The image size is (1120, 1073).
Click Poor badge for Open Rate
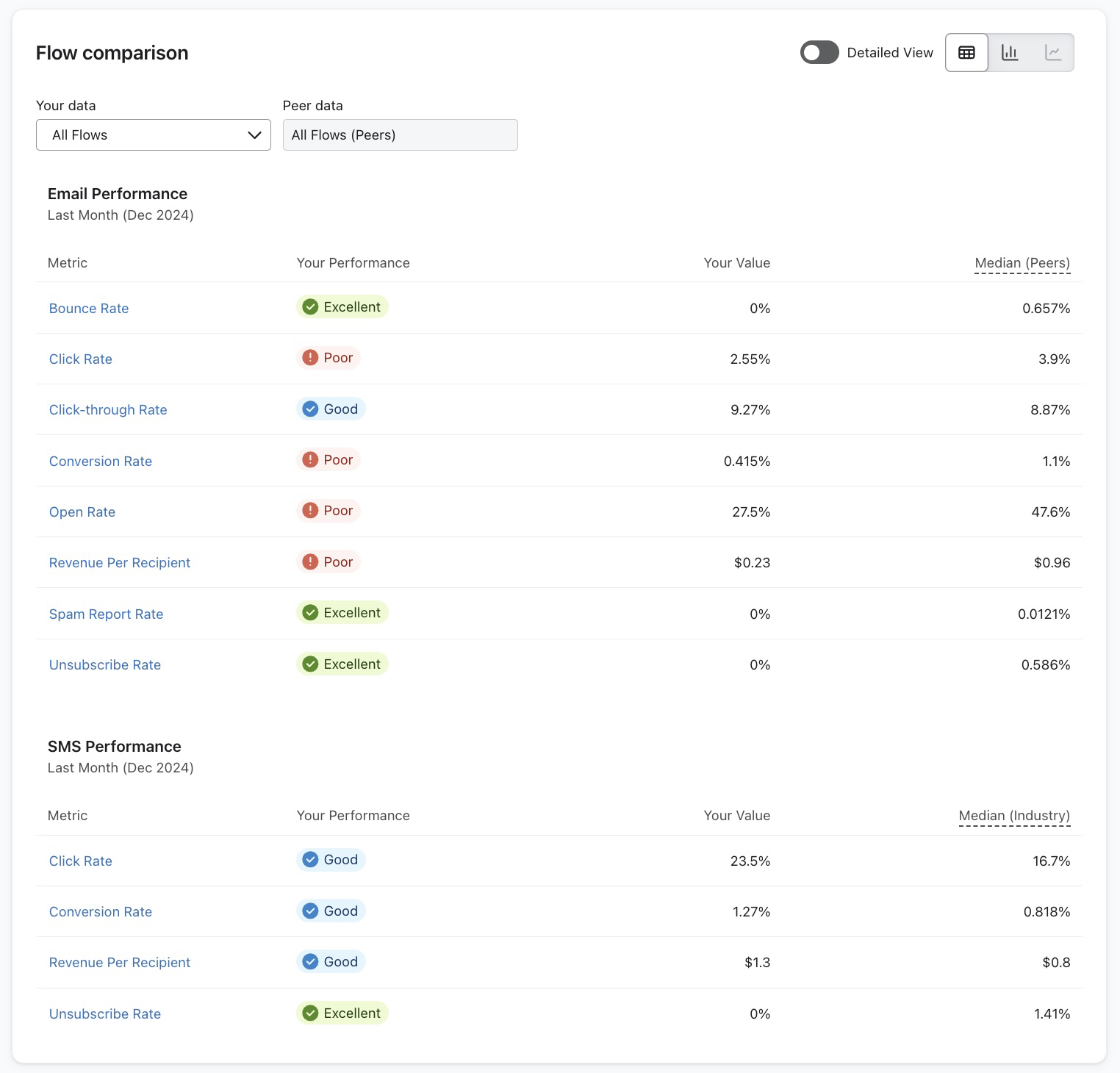point(329,511)
